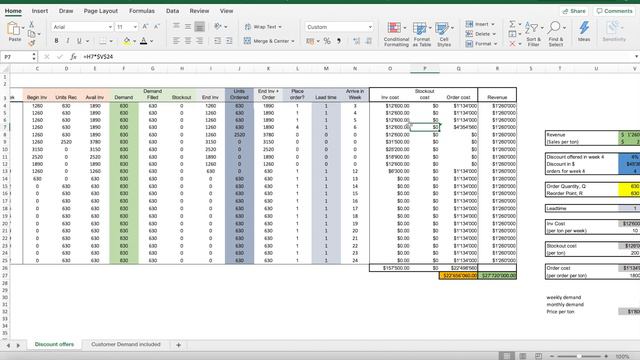Decrease indent icon
This screenshot has width=640, height=360.
click(217, 41)
